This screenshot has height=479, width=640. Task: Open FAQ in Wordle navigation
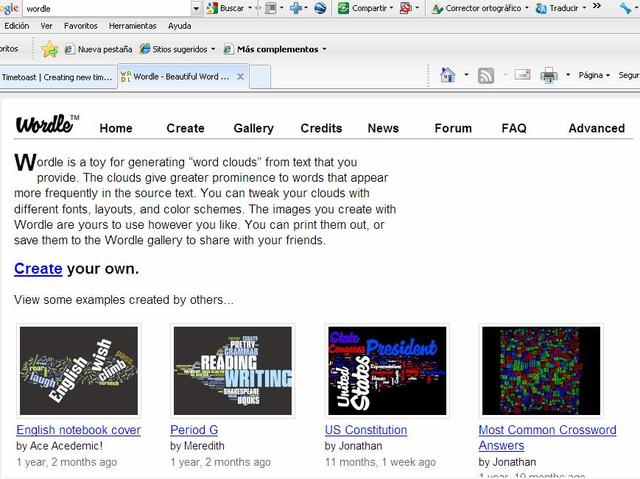514,128
